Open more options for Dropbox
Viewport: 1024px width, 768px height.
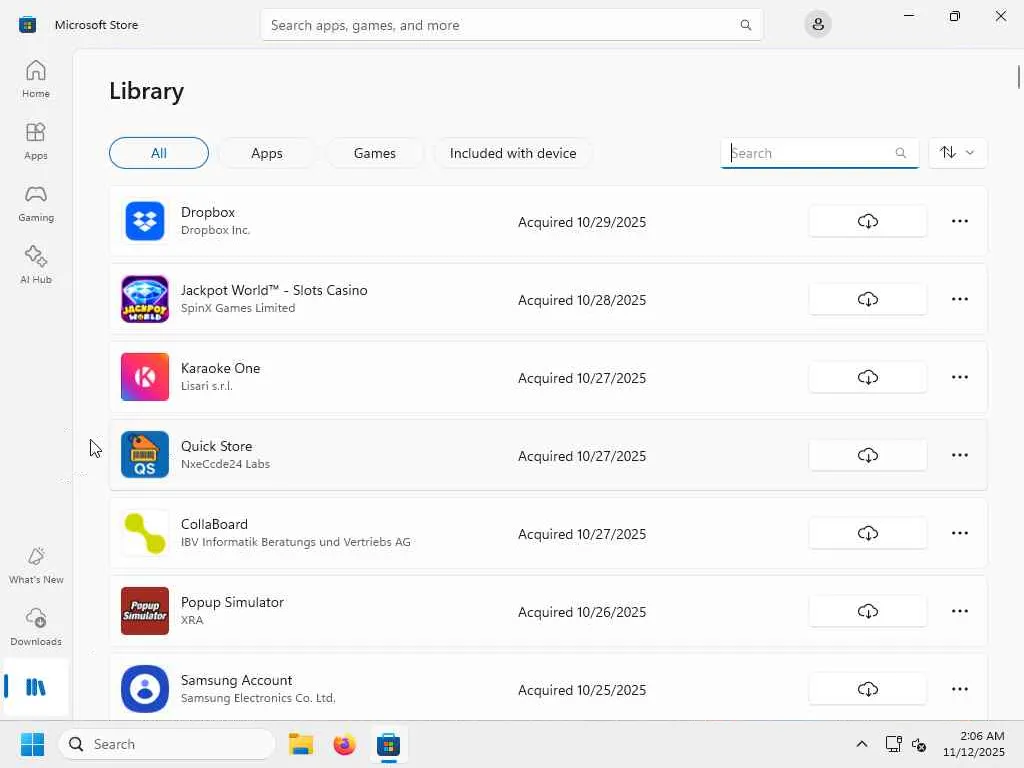pyautogui.click(x=959, y=221)
